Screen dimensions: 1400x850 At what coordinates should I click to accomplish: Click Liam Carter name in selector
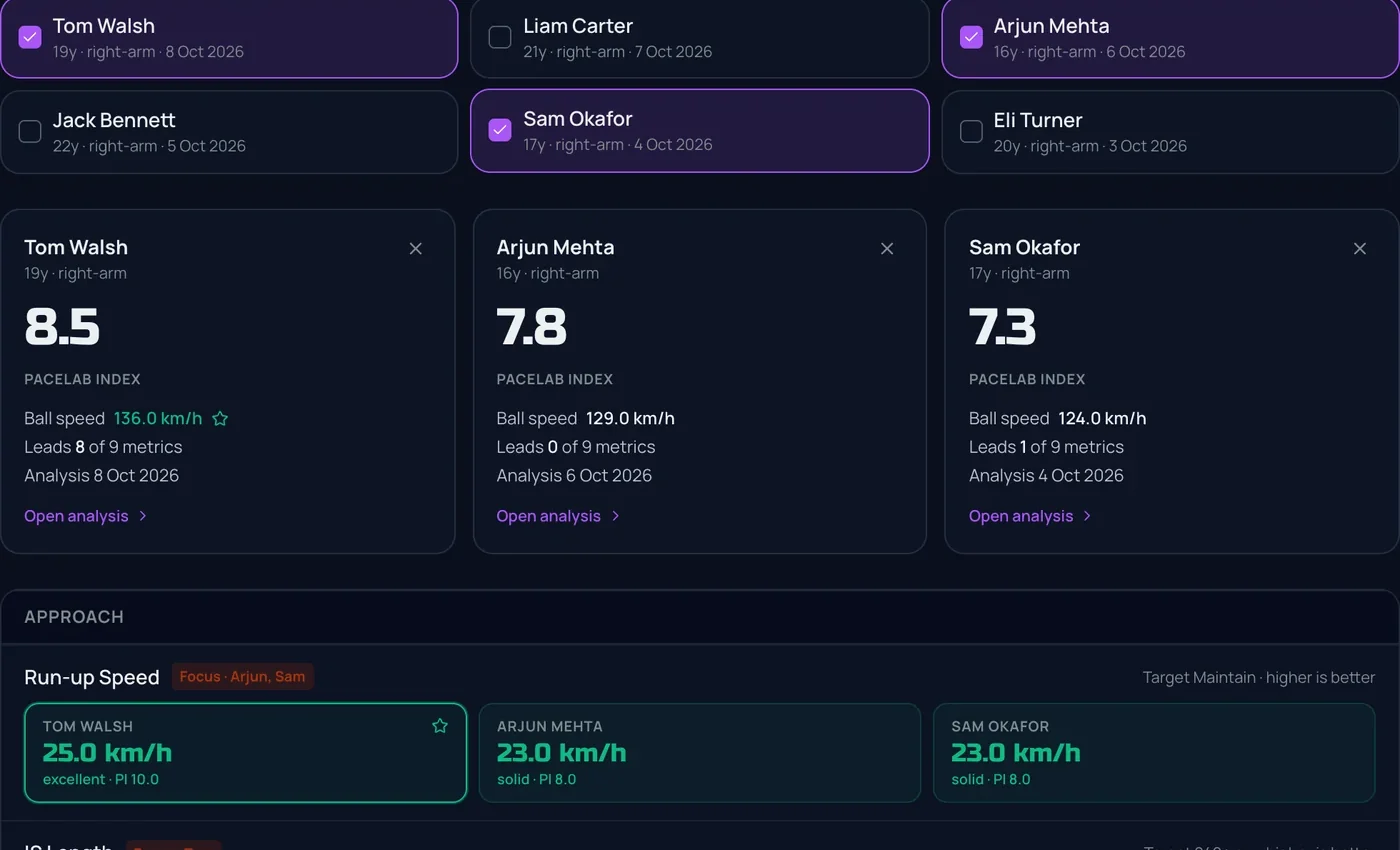click(578, 26)
